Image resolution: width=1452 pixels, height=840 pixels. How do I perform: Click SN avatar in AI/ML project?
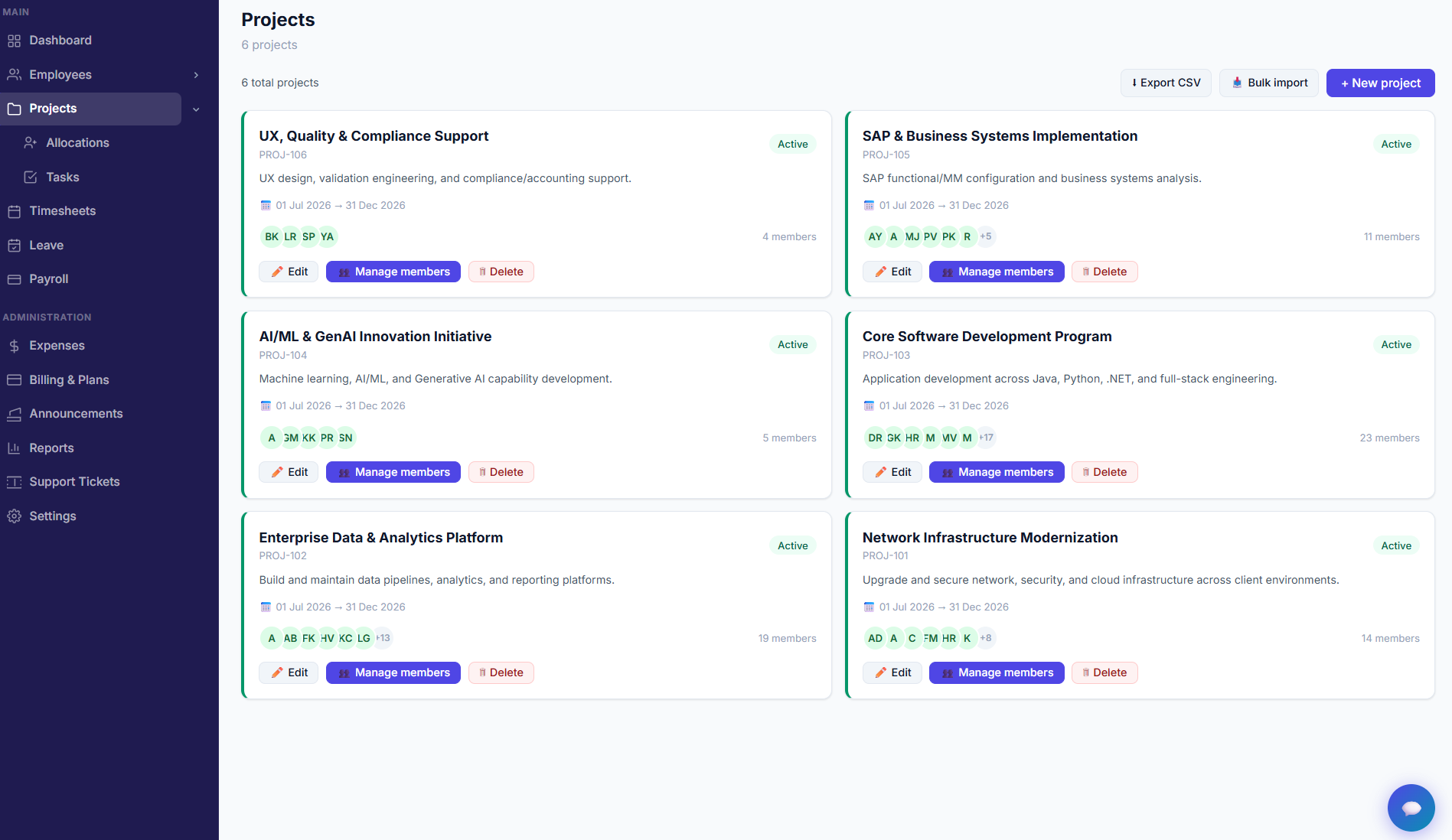(x=346, y=438)
